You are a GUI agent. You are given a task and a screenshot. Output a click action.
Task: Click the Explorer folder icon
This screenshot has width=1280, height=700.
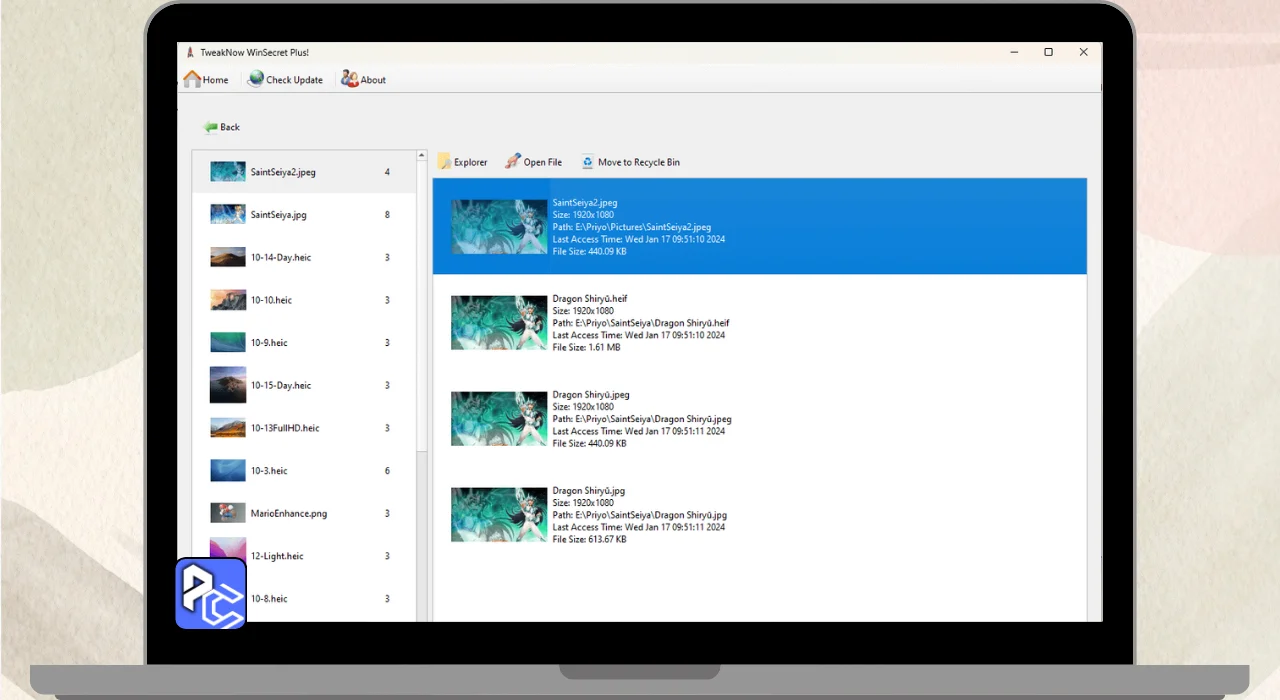[x=444, y=162]
